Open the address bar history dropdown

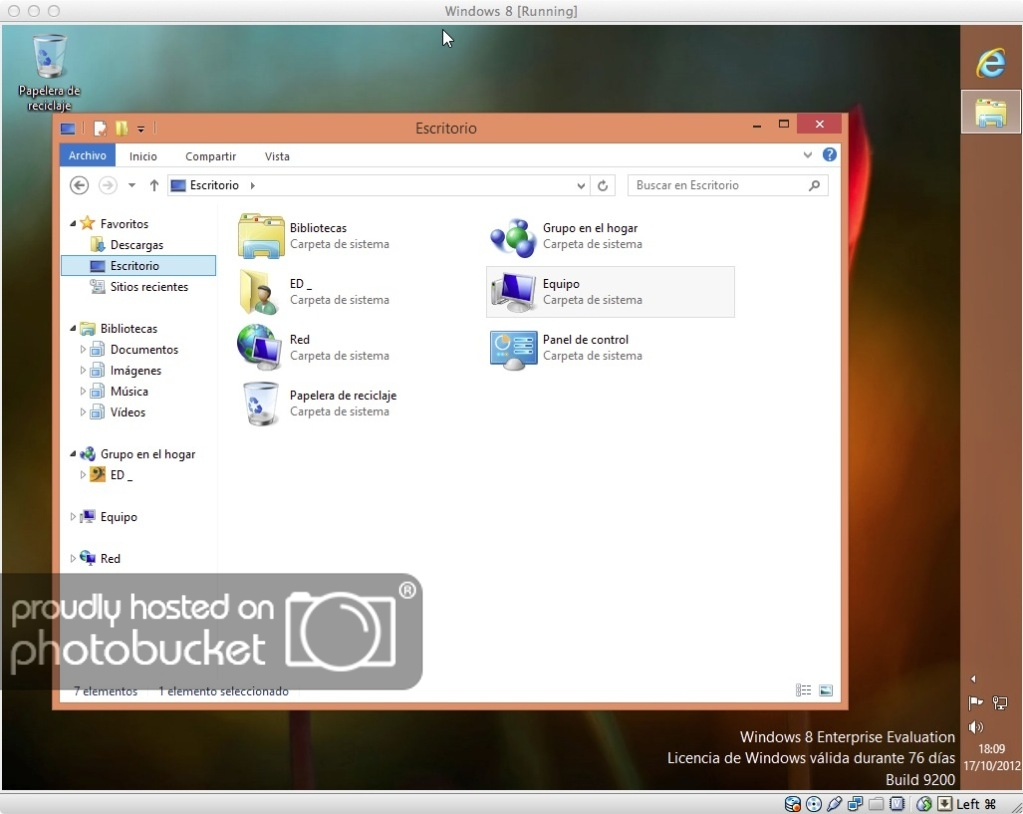pos(582,186)
